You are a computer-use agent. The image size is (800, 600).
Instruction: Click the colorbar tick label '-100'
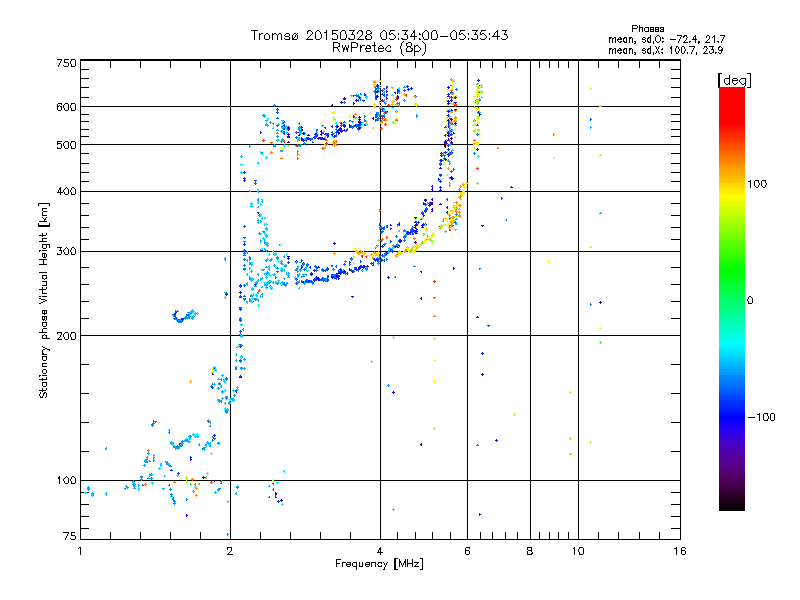click(761, 417)
